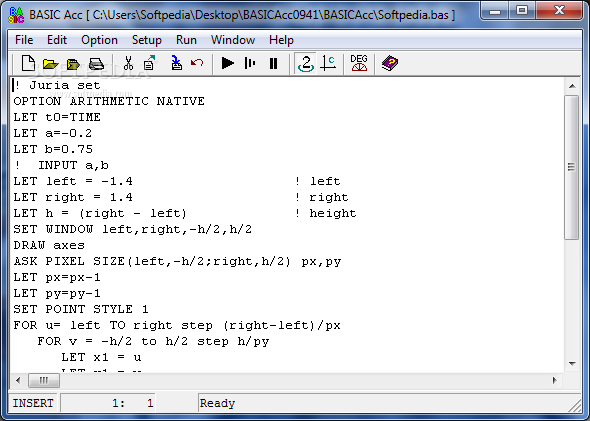Click the 'LET b=0.75' line
Viewport: 590px width, 421px height.
pyautogui.click(x=53, y=149)
